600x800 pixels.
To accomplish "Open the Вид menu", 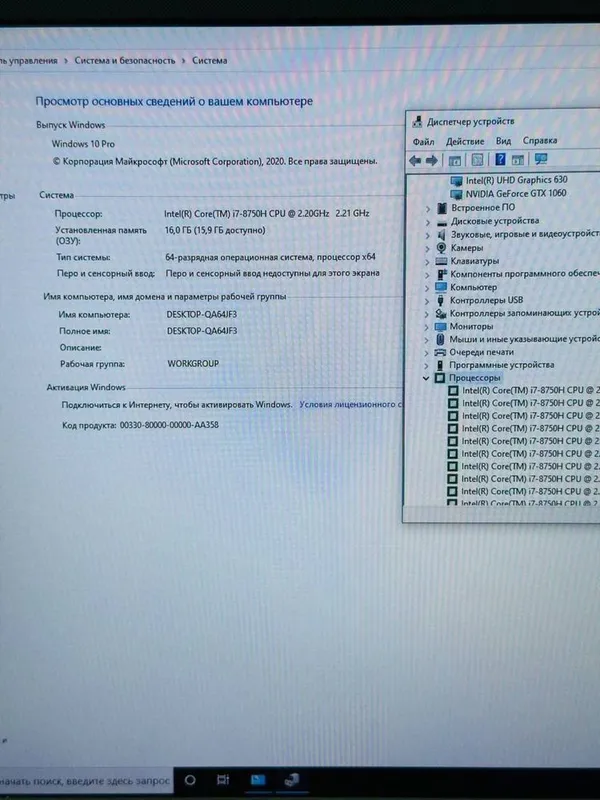I will (x=503, y=141).
